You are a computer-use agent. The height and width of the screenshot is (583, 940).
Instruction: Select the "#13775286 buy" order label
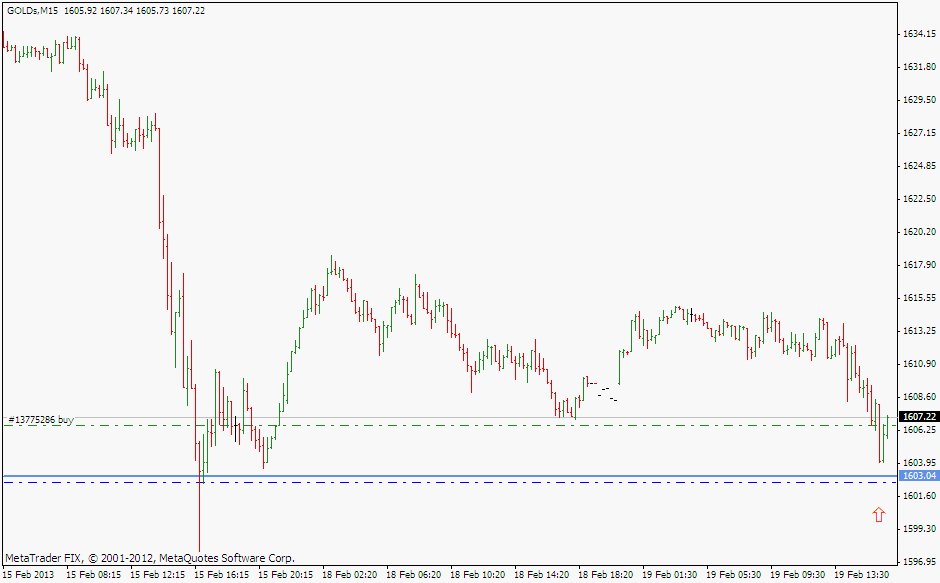pos(40,421)
